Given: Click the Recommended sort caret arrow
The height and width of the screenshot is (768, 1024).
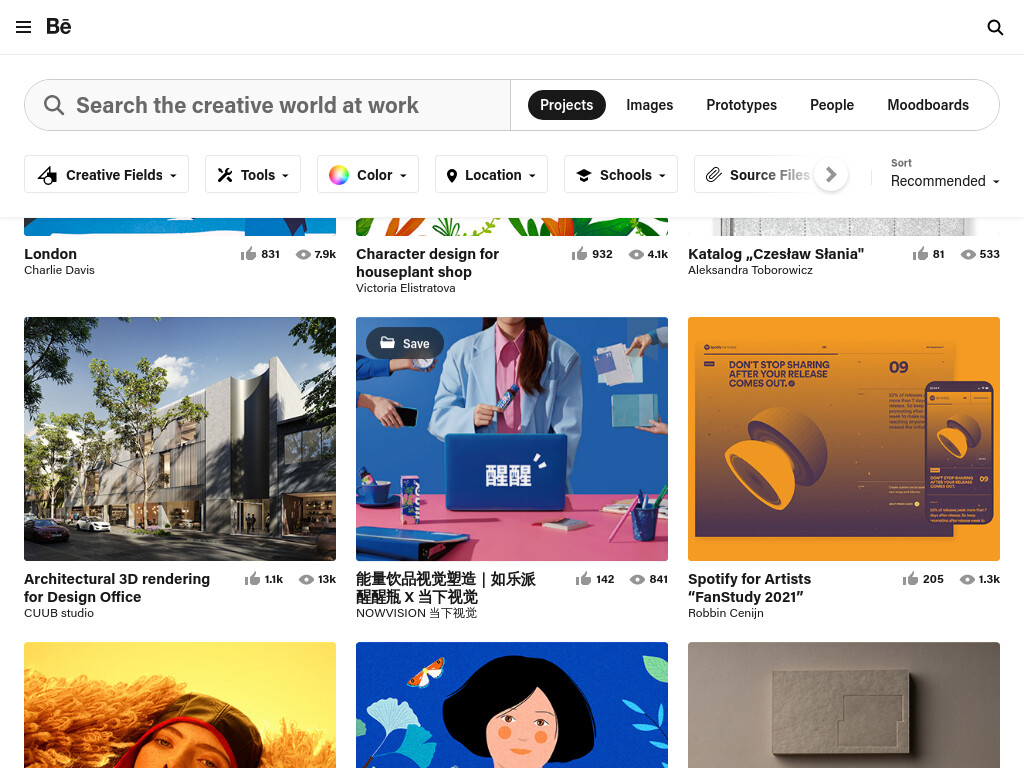Looking at the screenshot, I should click(996, 182).
